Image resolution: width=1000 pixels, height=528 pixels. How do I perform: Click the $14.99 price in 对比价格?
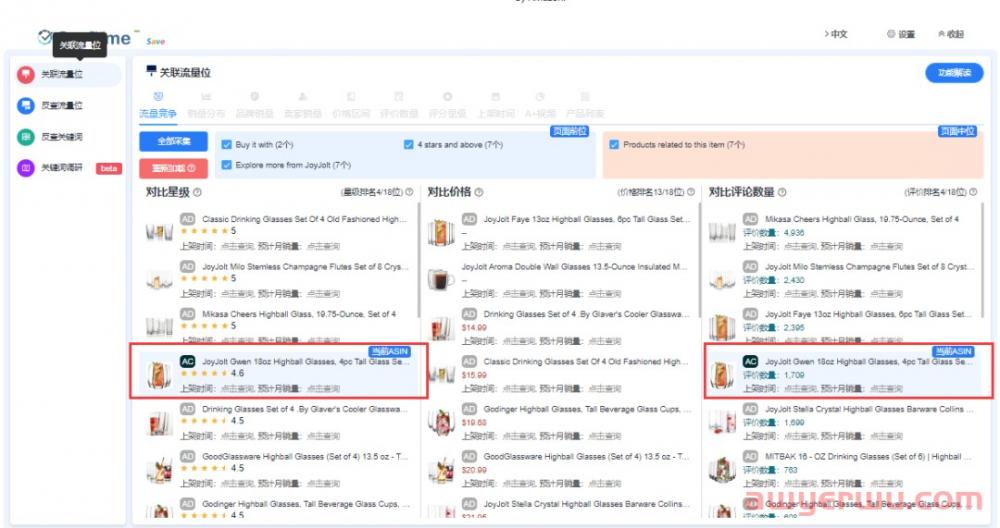474,328
